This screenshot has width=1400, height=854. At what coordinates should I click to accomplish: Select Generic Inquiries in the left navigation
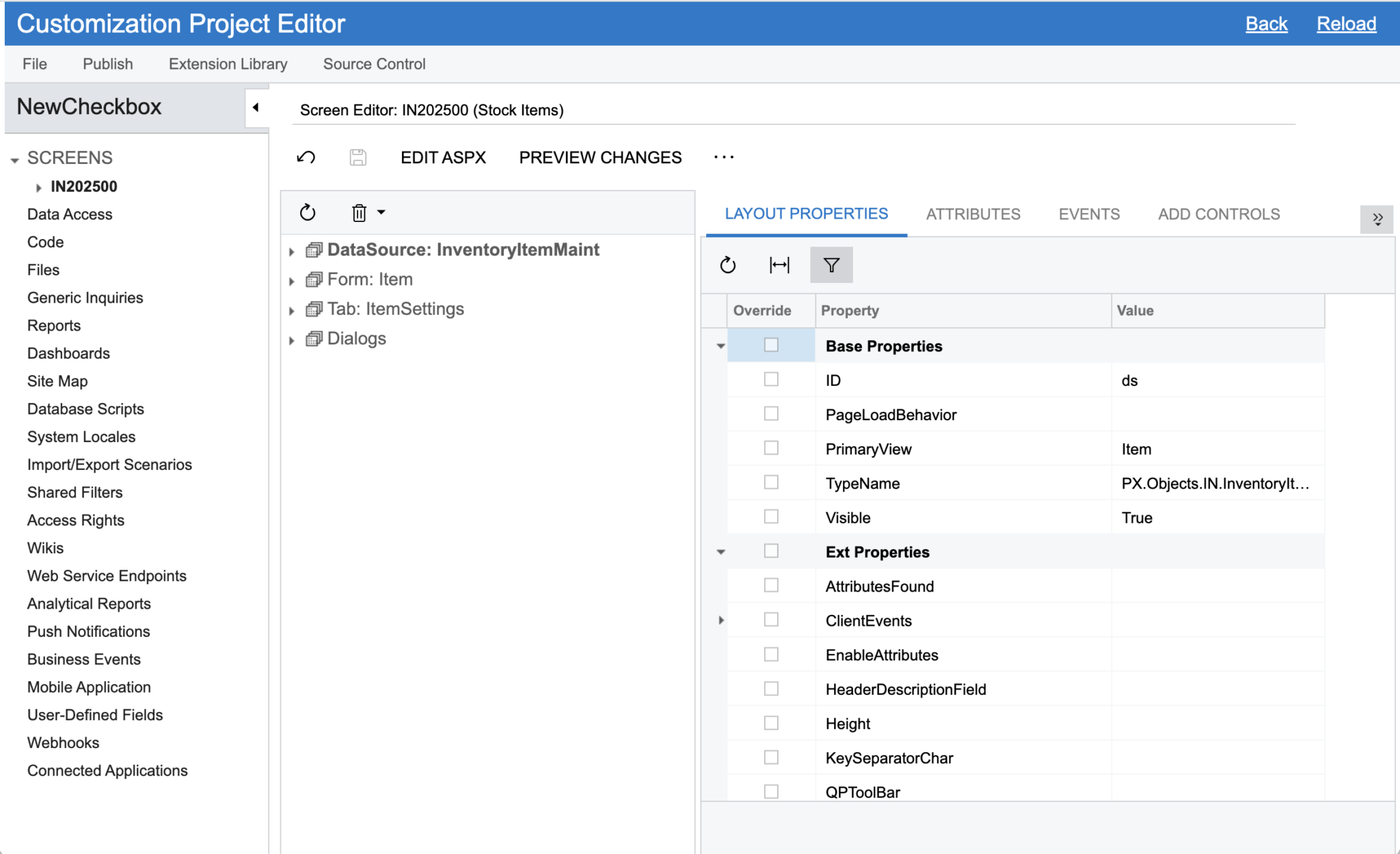(x=85, y=297)
